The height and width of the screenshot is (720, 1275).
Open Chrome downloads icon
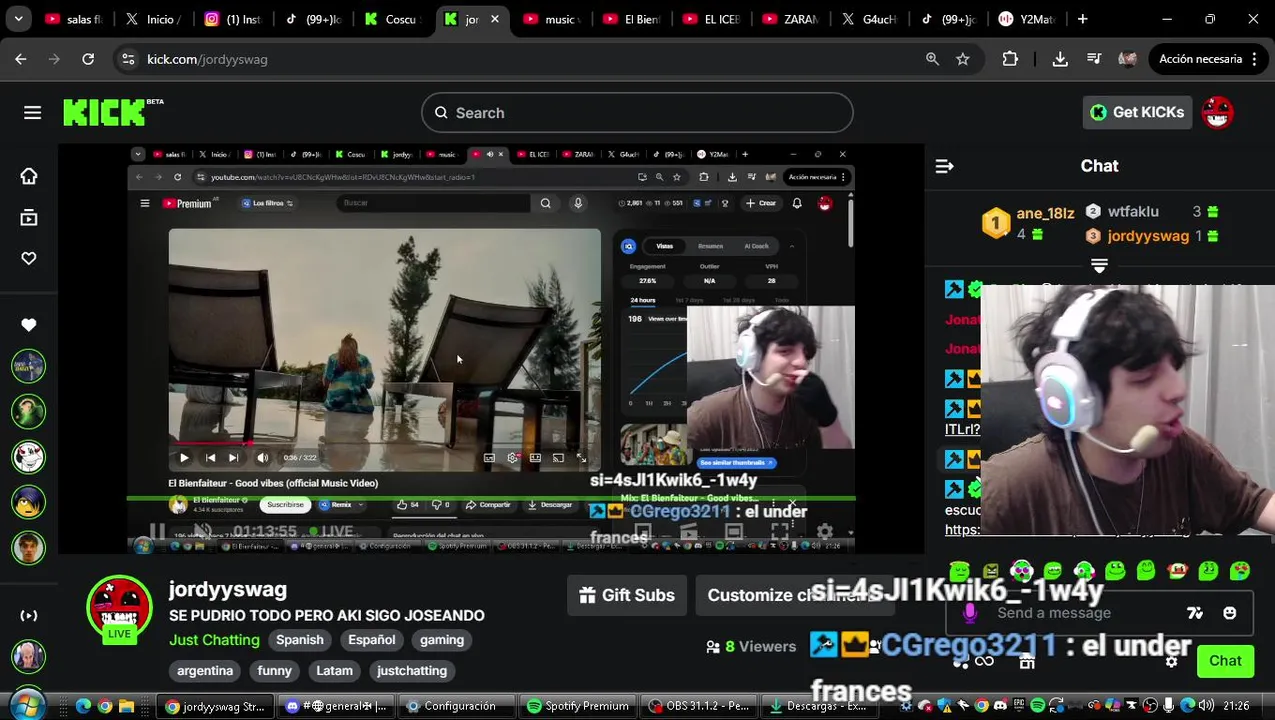1060,59
